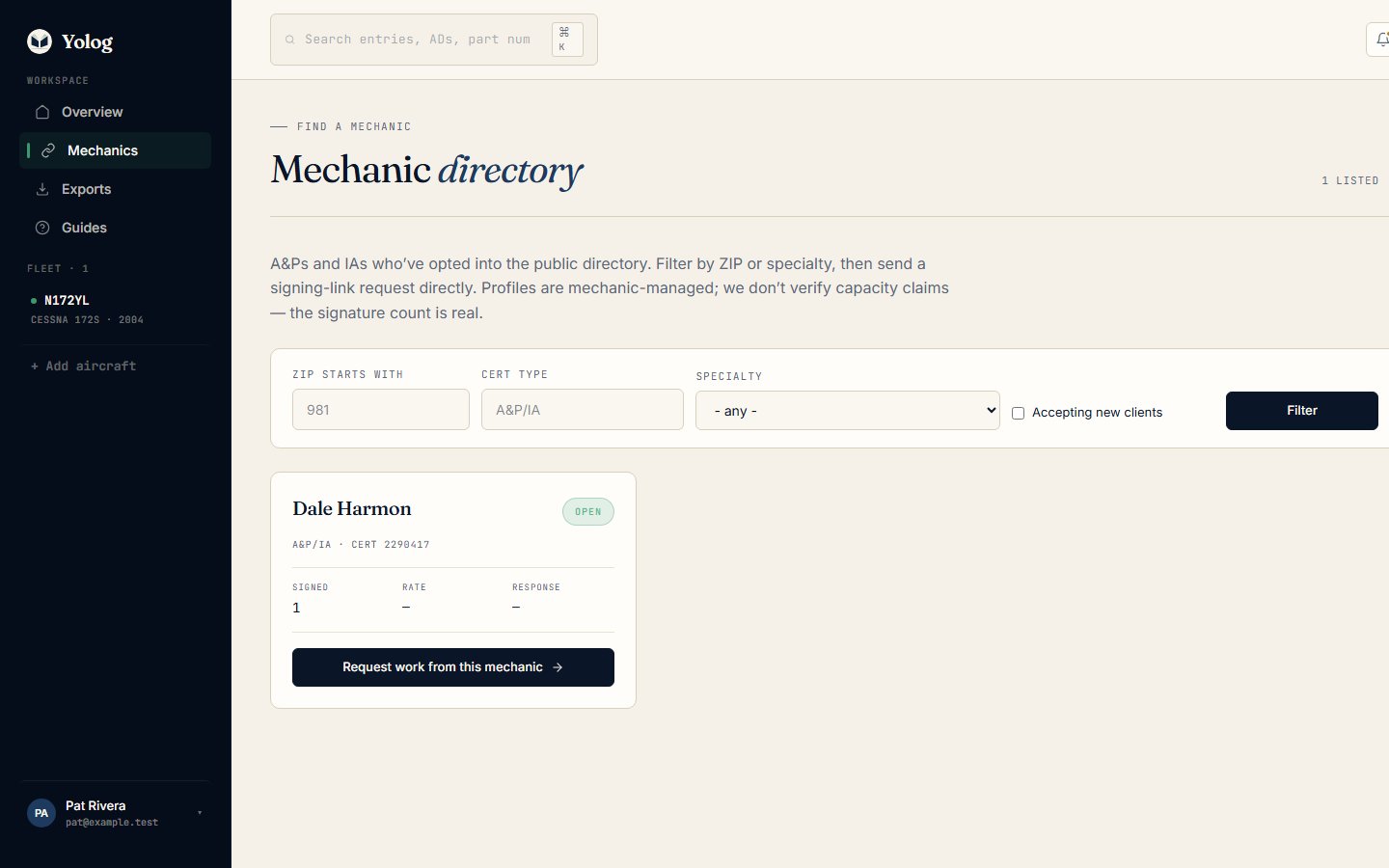1389x868 pixels.
Task: Click the Dale Harmon name
Action: [352, 508]
